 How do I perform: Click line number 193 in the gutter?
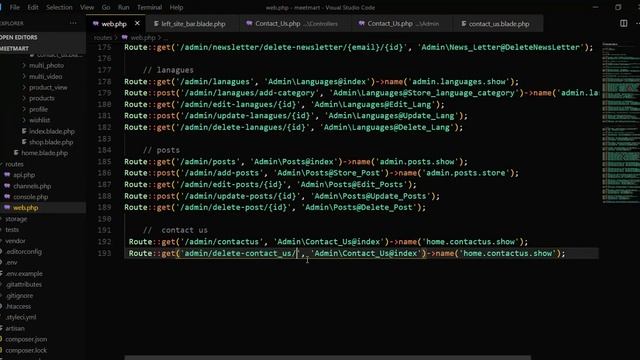pos(104,253)
